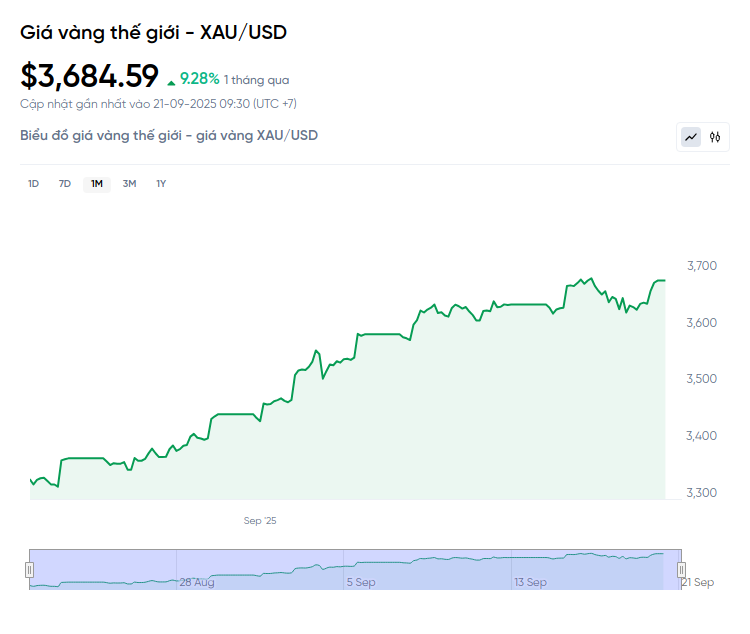Click the 5 Sep marker in the navigator
Image resolution: width=750 pixels, height=634 pixels.
pos(361,582)
